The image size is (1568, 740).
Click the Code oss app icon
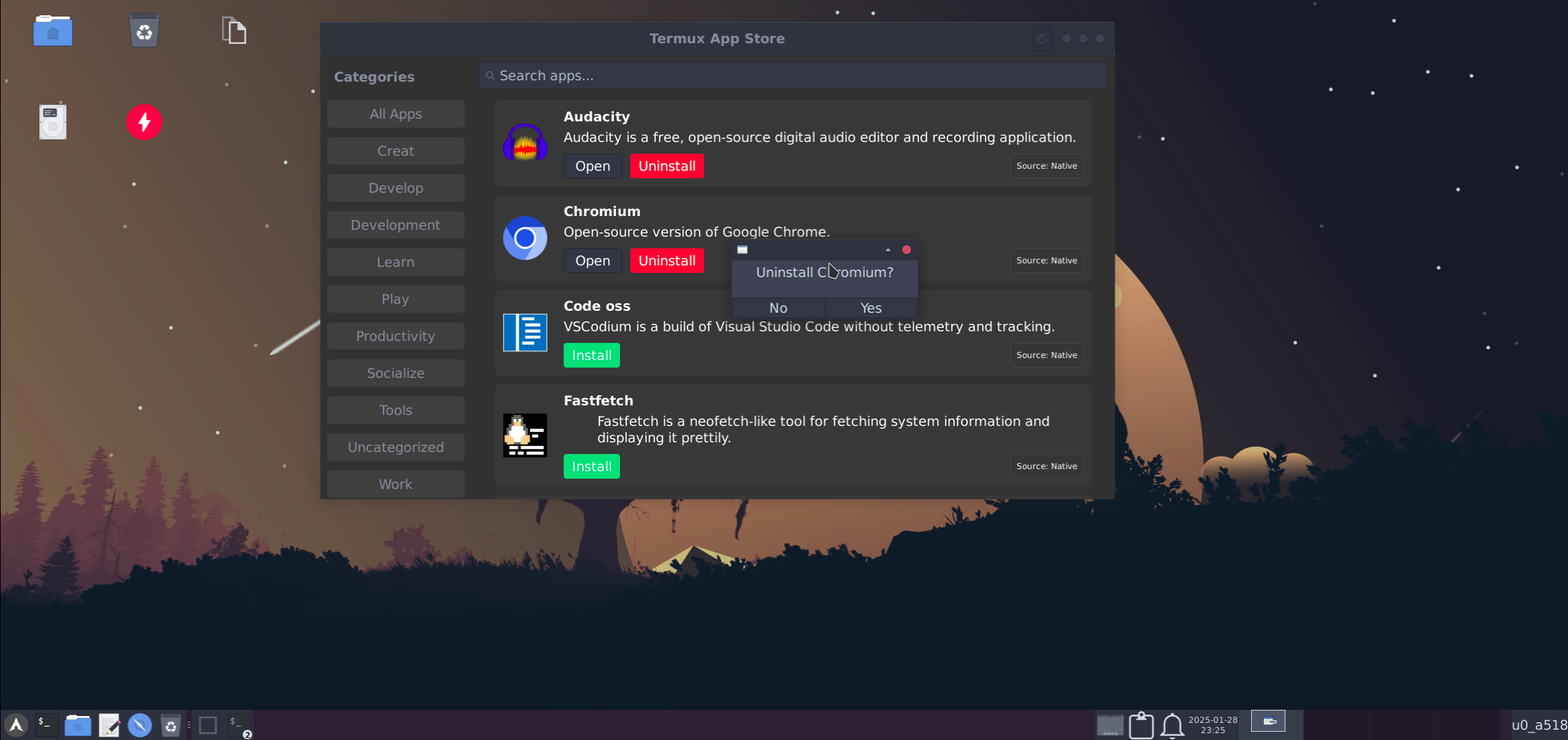tap(525, 333)
